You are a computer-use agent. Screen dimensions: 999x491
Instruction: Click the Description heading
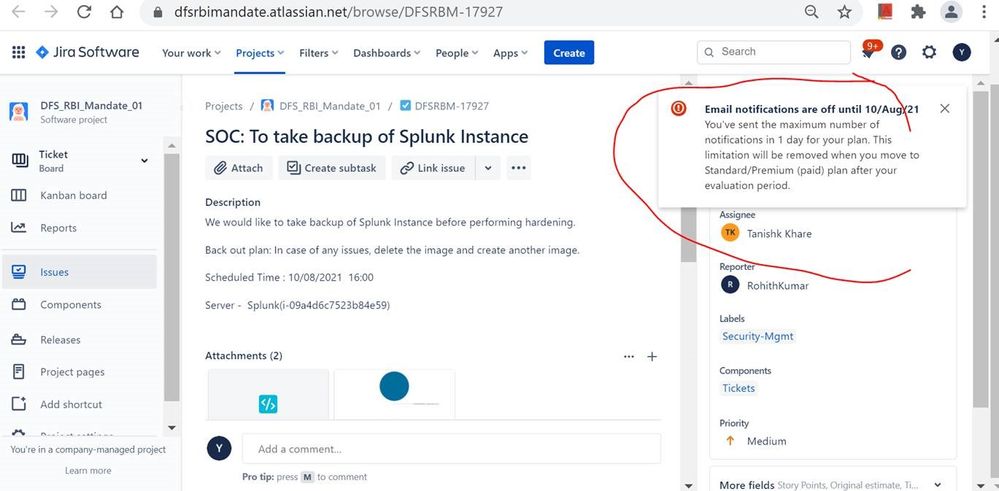tap(233, 203)
